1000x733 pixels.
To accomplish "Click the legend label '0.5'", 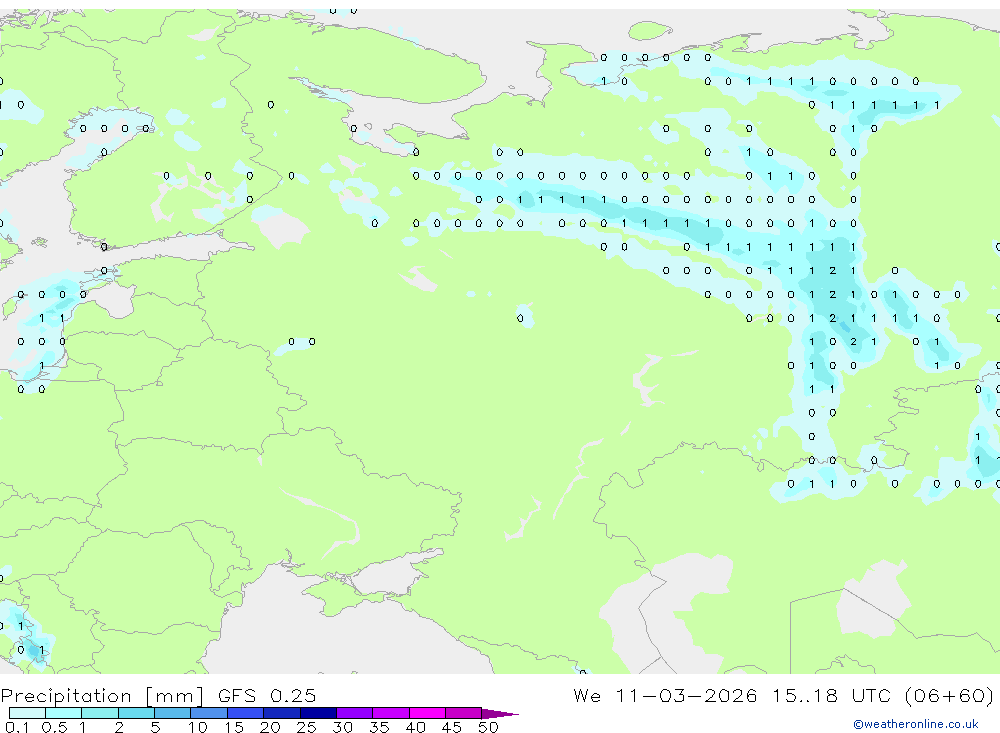I will pos(54,727).
